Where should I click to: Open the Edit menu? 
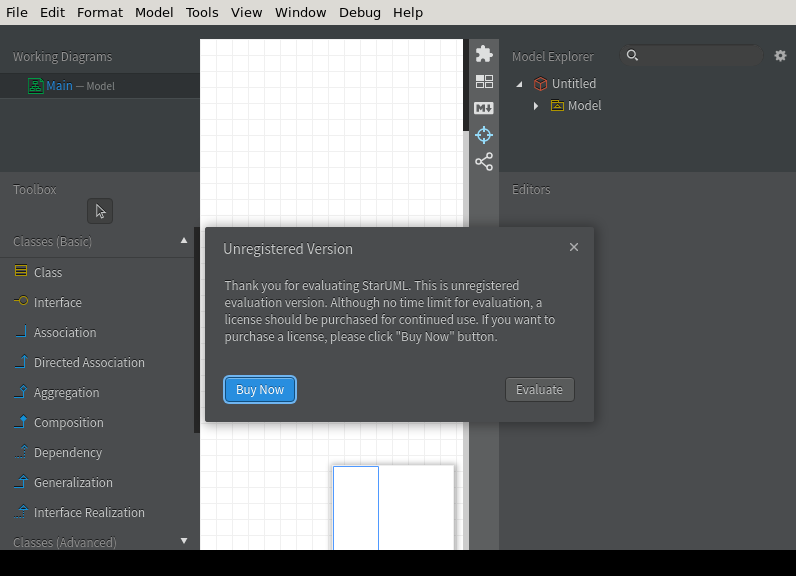pyautogui.click(x=52, y=12)
